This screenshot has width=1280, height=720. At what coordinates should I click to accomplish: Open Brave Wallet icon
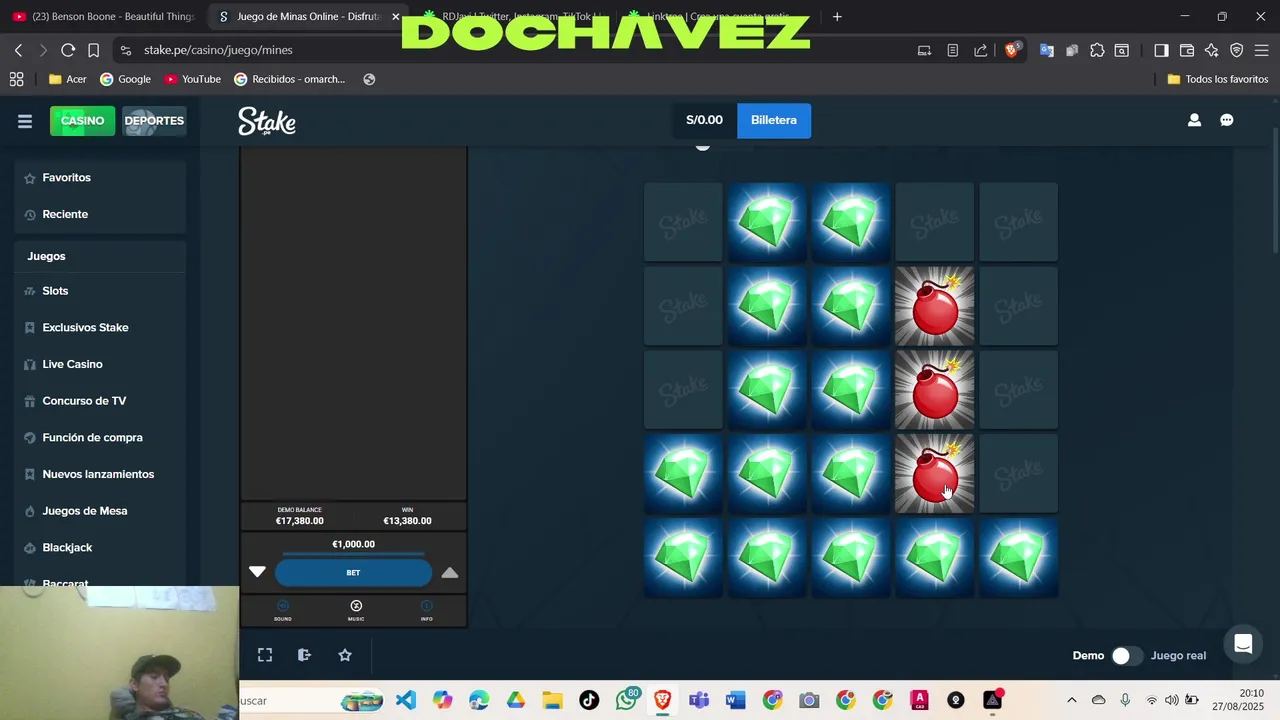point(1187,50)
